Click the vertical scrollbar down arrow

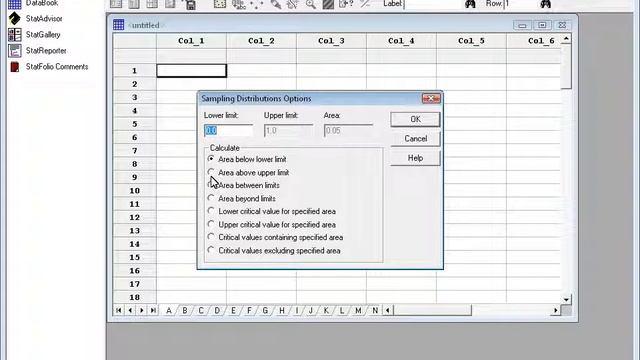[x=566, y=300]
